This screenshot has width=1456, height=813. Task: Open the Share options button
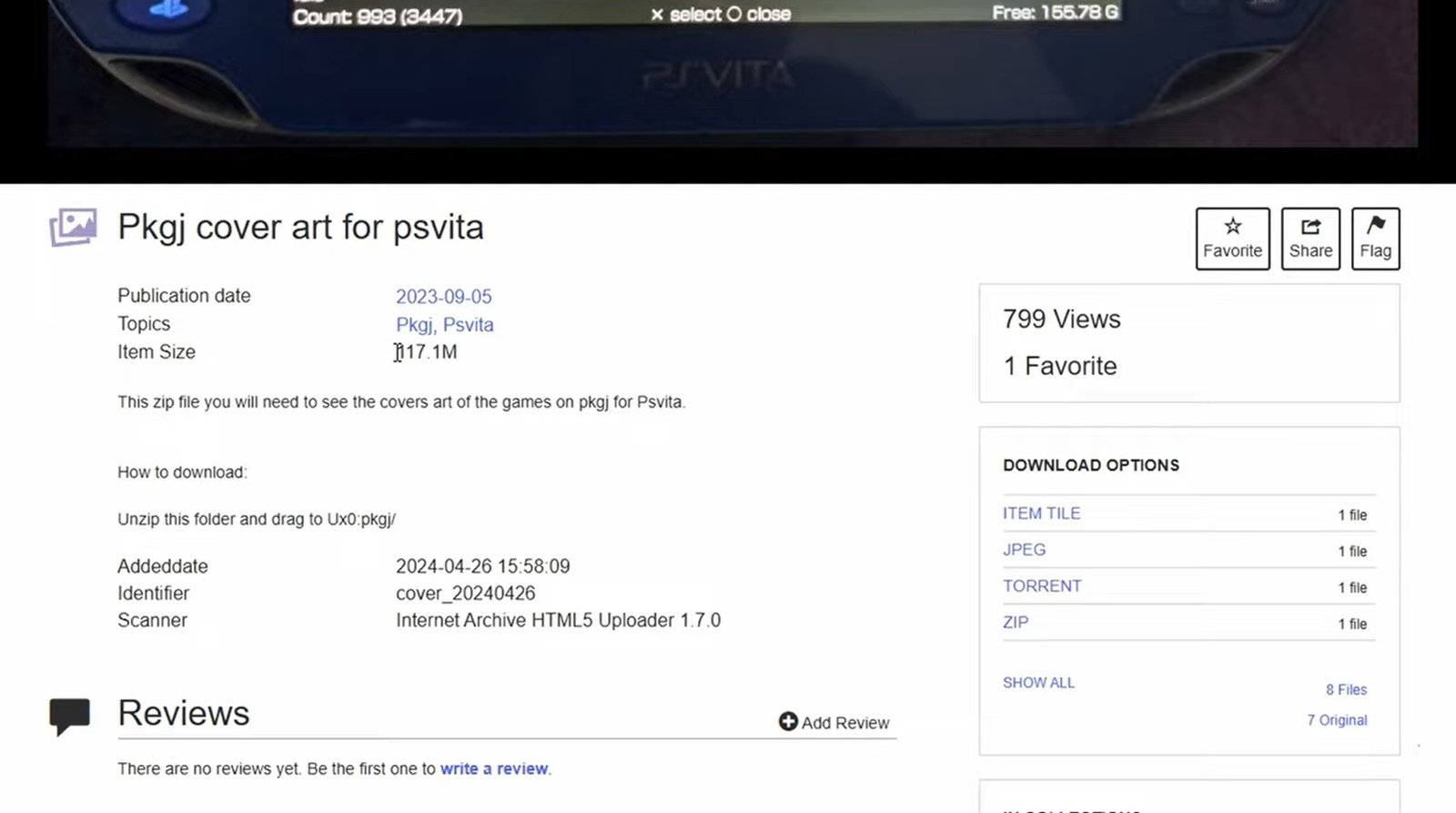[1310, 239]
